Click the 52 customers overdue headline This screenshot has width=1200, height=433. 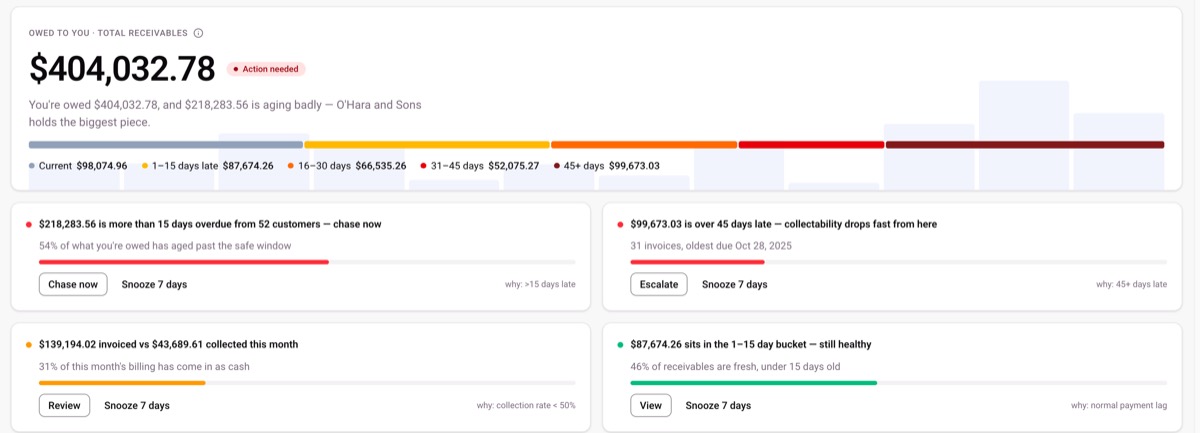[210, 224]
